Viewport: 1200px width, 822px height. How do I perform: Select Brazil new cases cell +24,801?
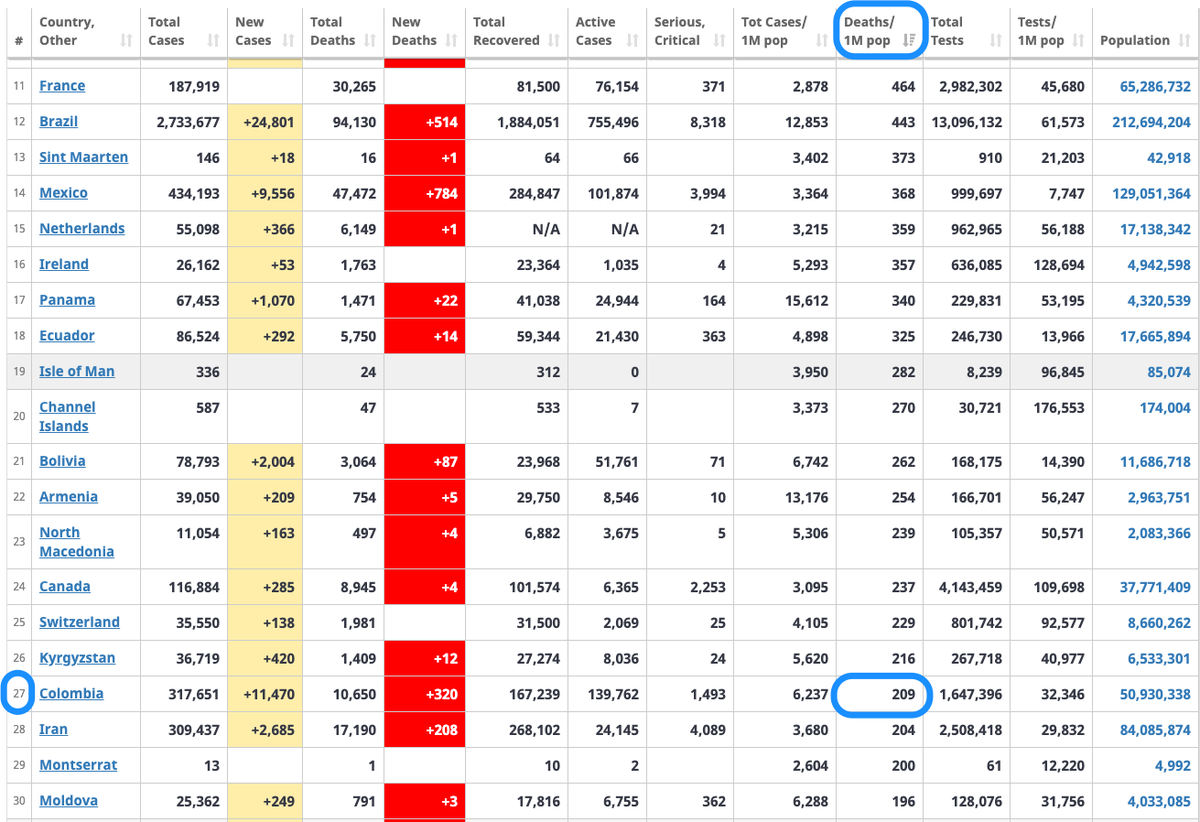click(x=265, y=122)
